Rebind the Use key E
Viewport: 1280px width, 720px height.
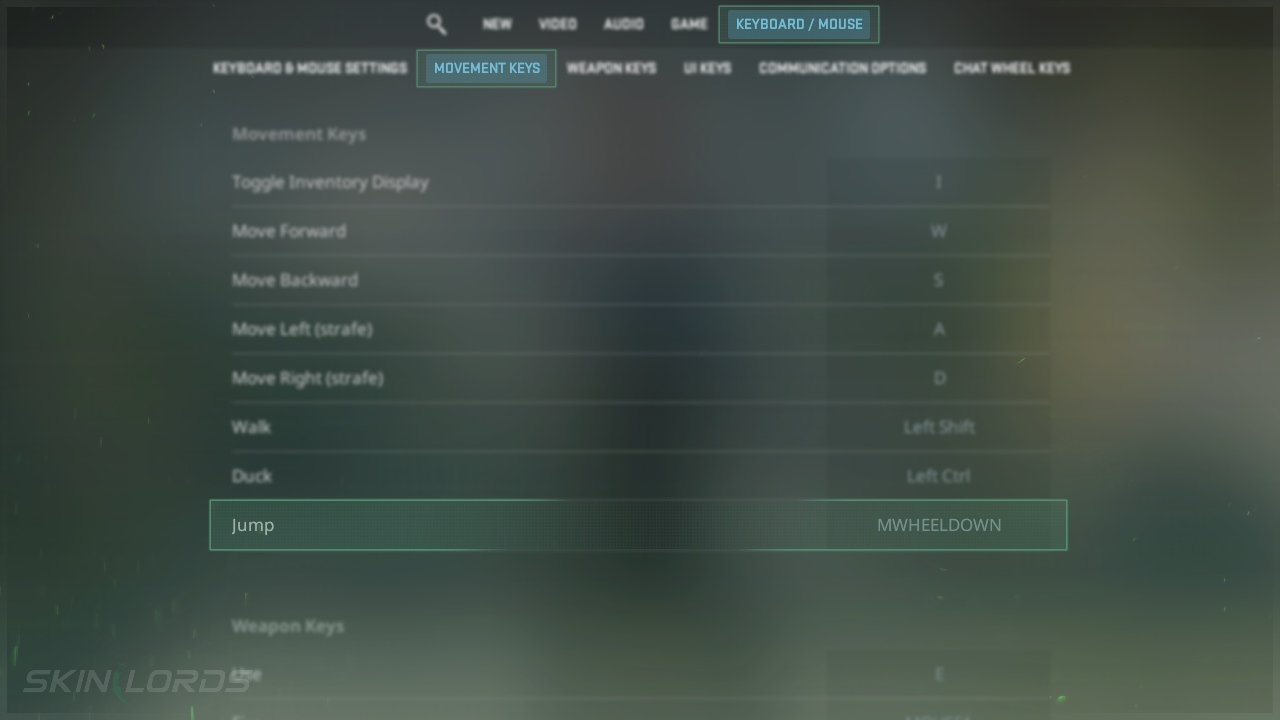click(x=939, y=674)
